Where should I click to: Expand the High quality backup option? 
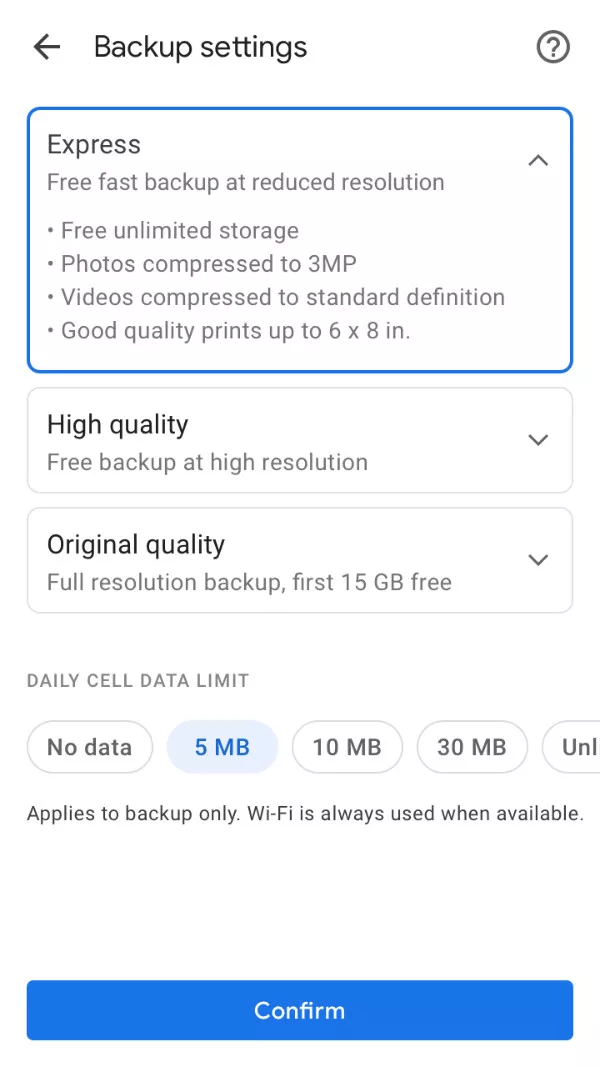coord(300,440)
